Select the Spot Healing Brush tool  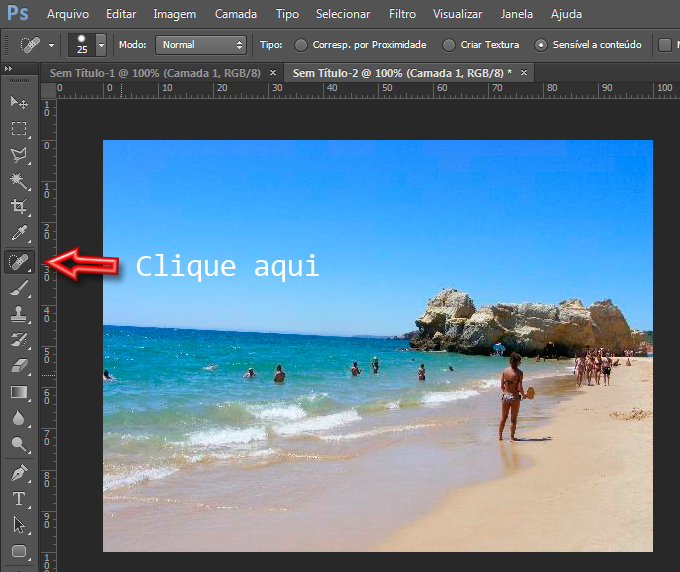click(19, 262)
